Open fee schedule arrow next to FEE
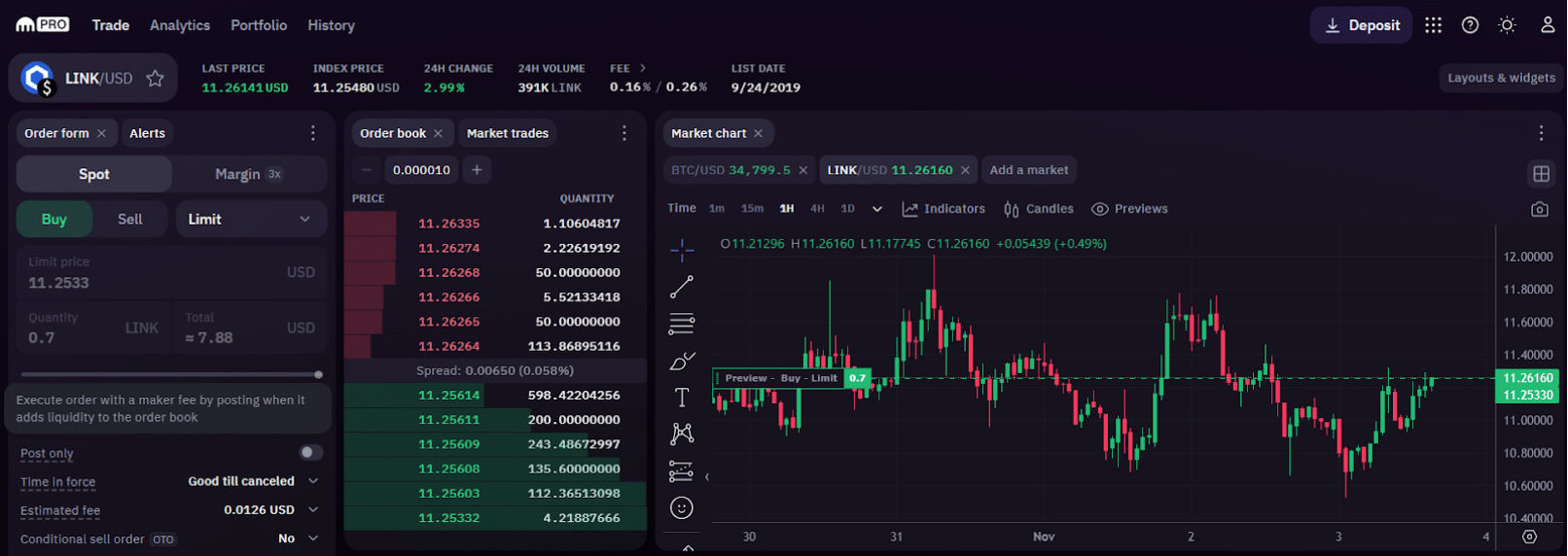 pyautogui.click(x=643, y=68)
